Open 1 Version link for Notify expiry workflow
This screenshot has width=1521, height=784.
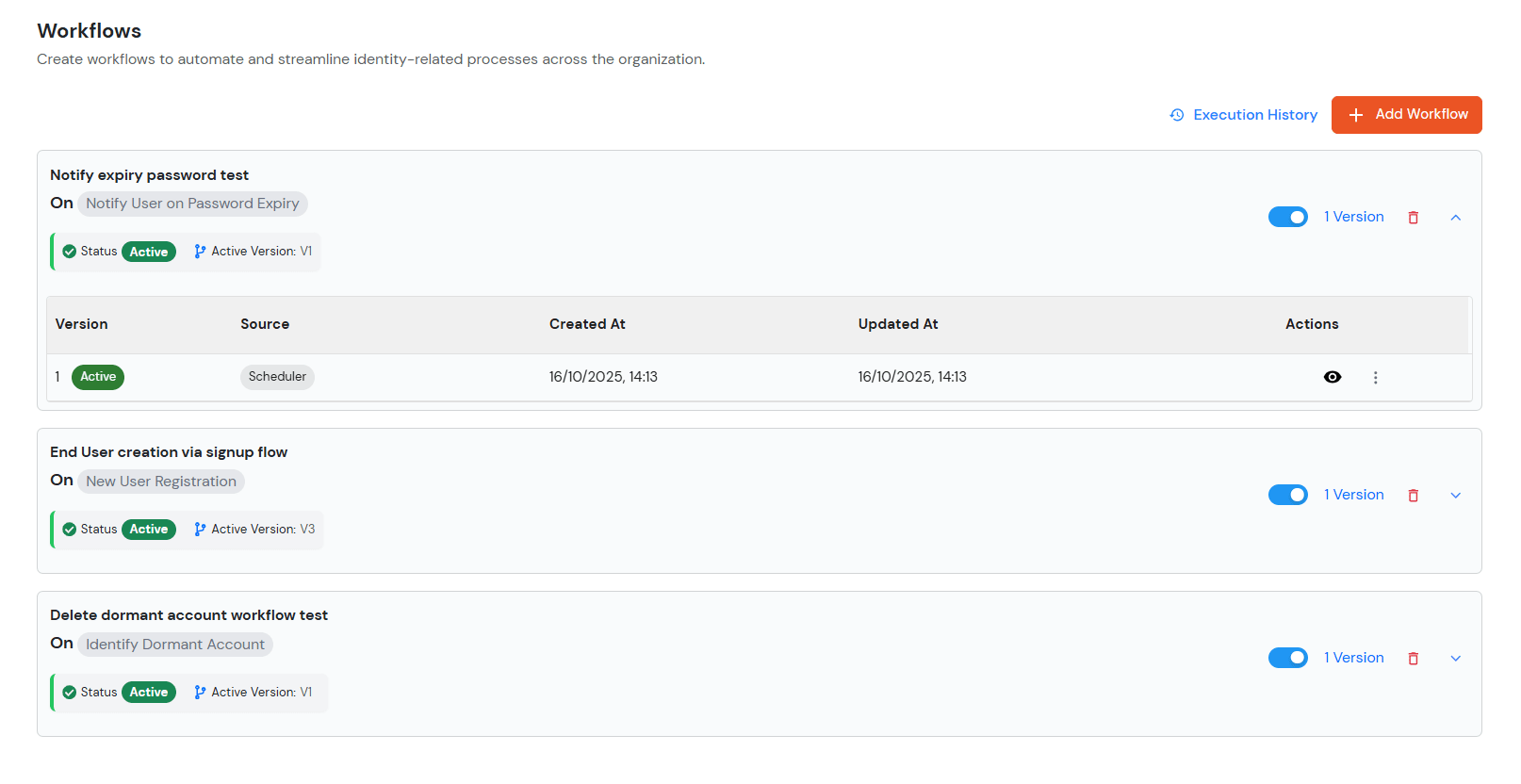[x=1353, y=217]
